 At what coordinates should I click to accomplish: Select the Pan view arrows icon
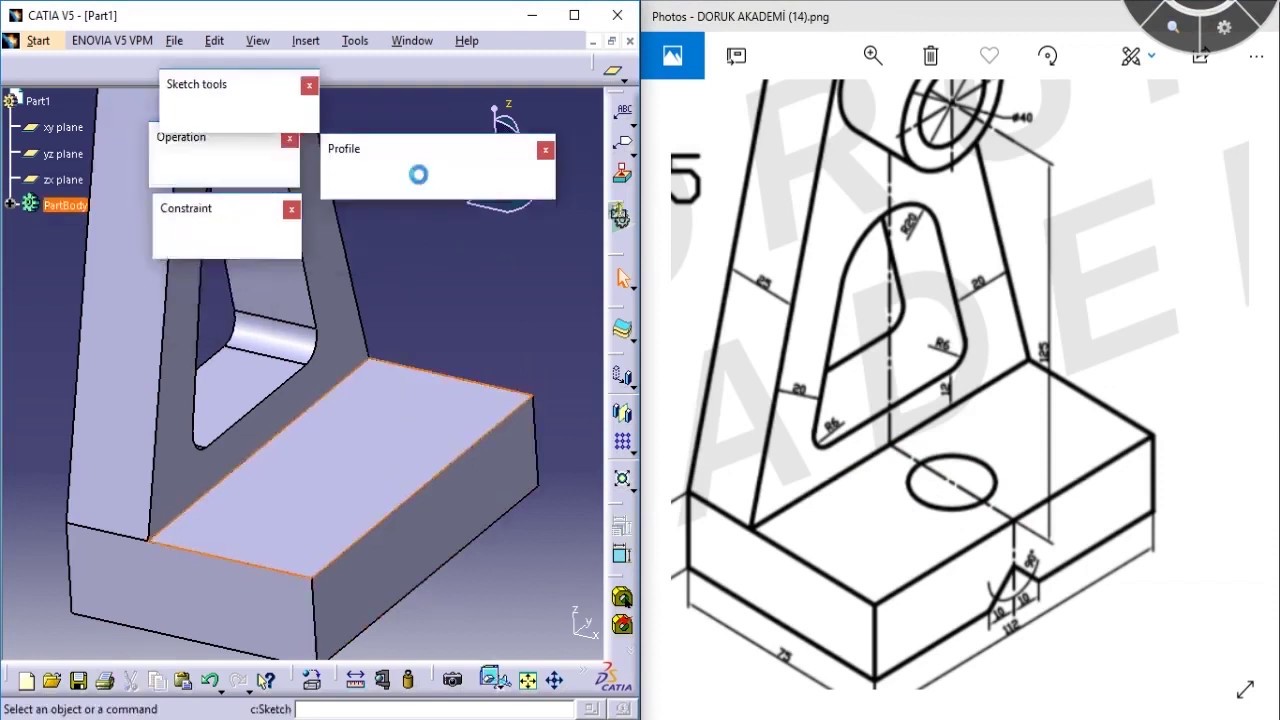point(554,681)
